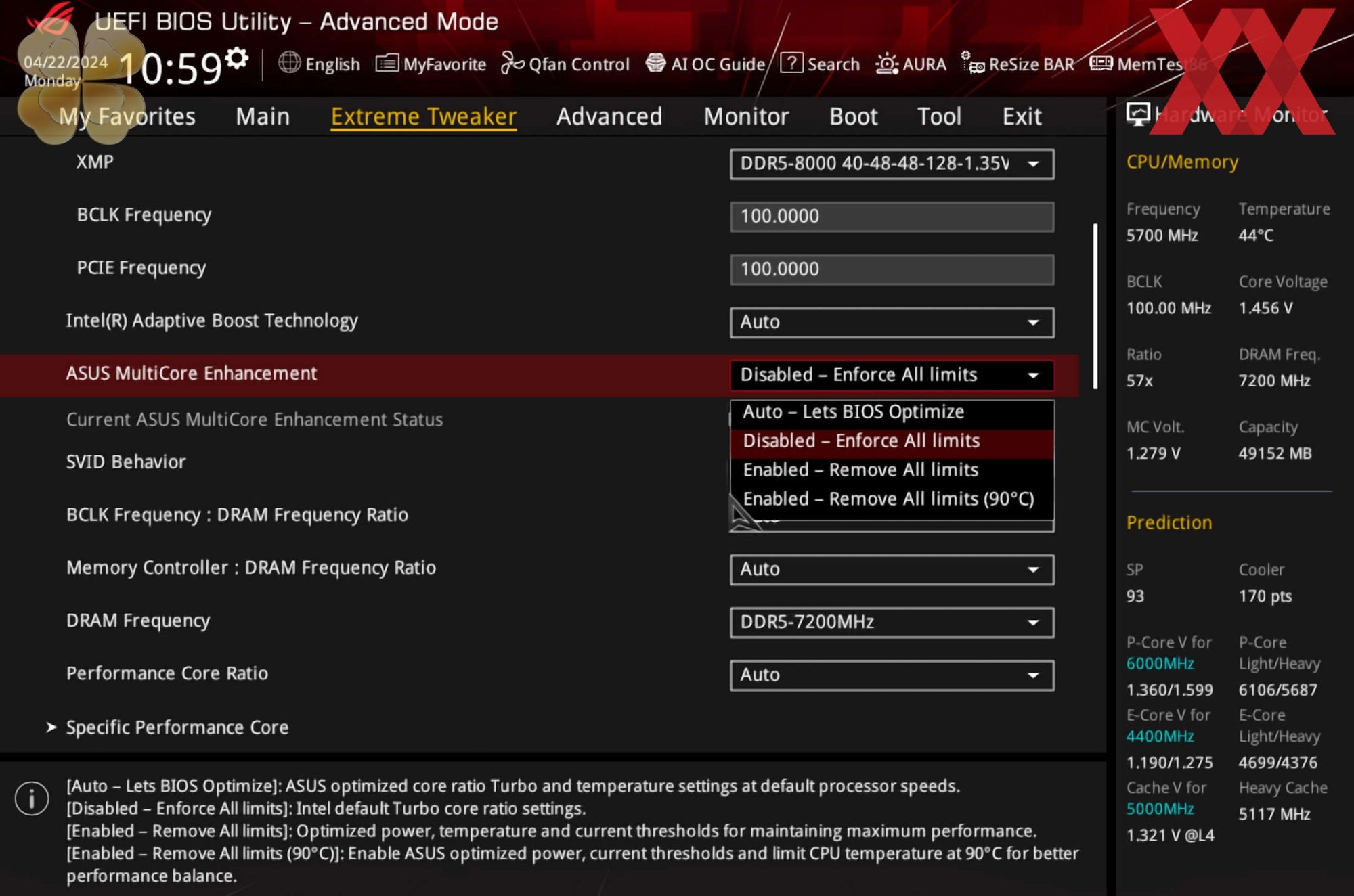
Task: Expand Performance Core Ratio dropdown
Action: click(1032, 673)
